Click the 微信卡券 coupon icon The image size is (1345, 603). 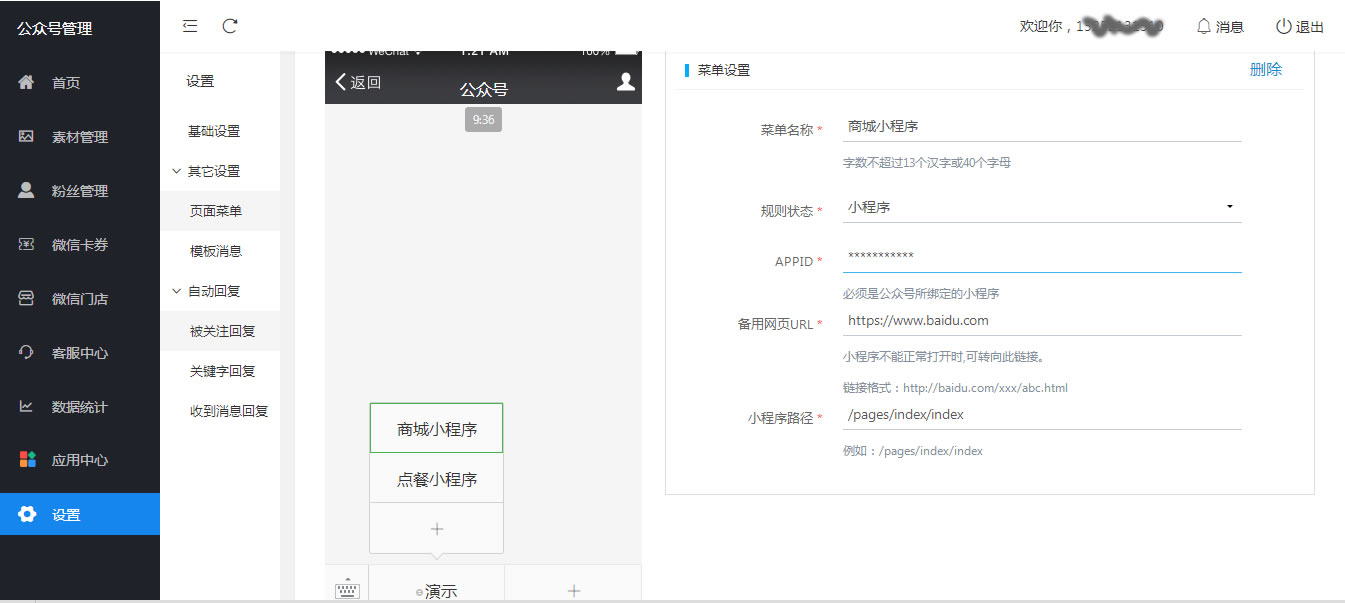(27, 245)
